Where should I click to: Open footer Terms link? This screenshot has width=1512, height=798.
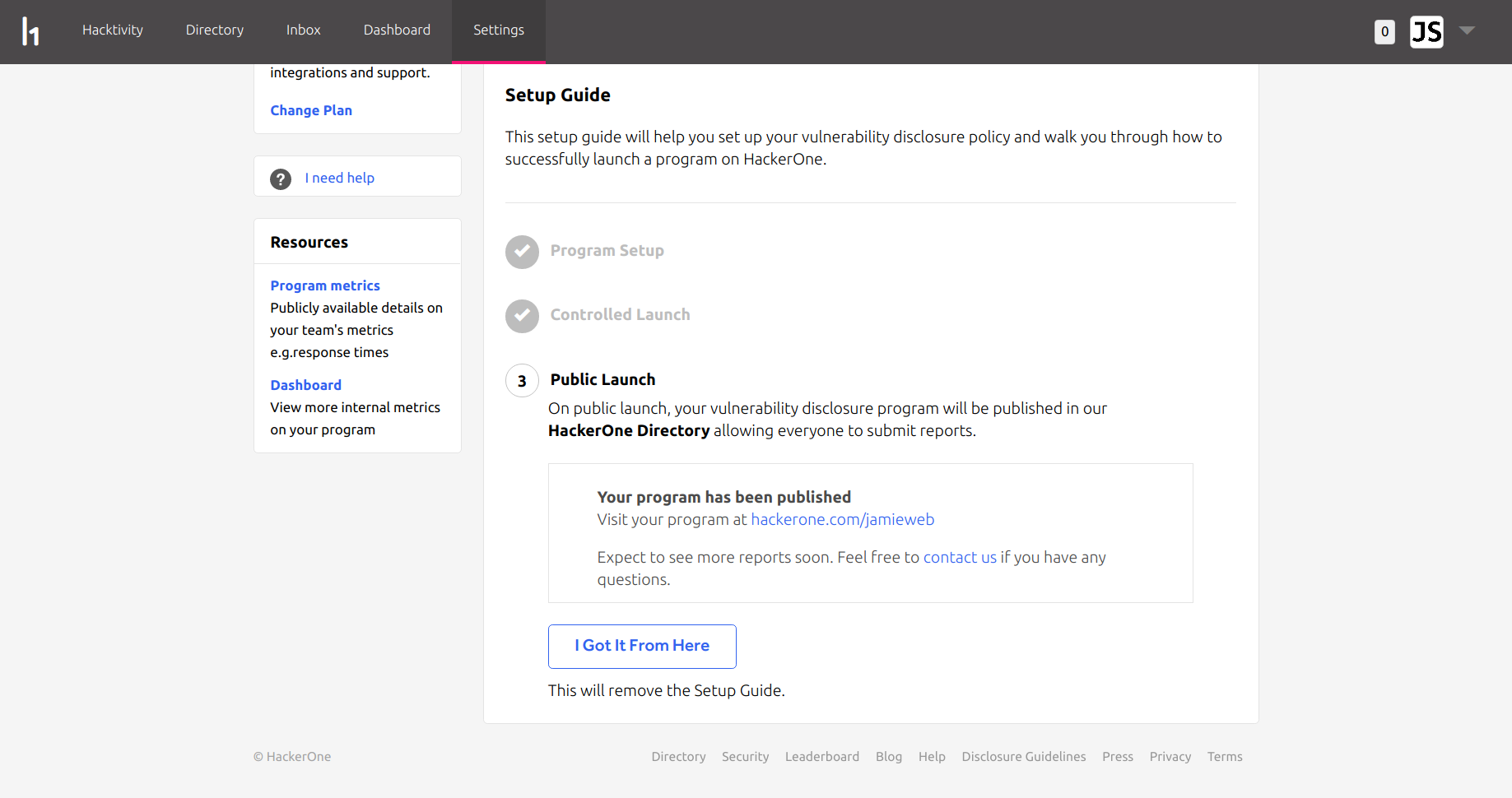(x=1225, y=757)
